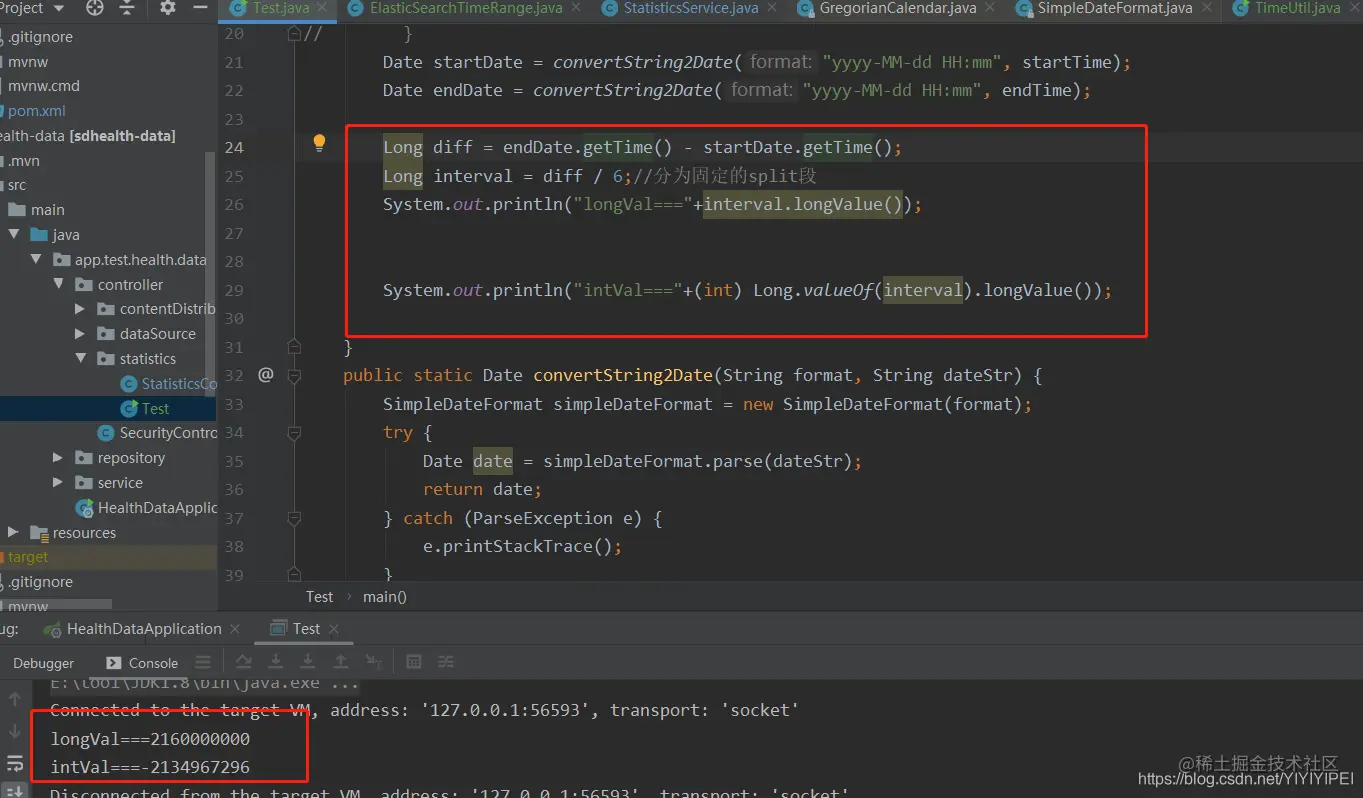Close the Test debug session tab

(x=334, y=629)
